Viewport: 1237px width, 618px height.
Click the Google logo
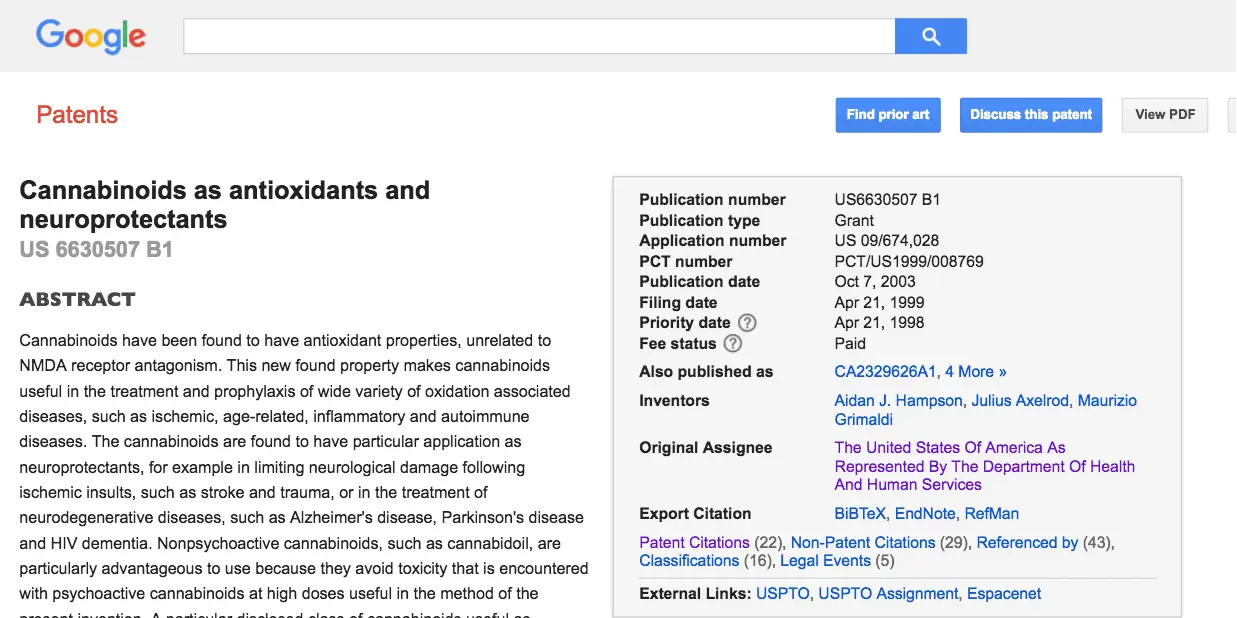click(x=91, y=37)
